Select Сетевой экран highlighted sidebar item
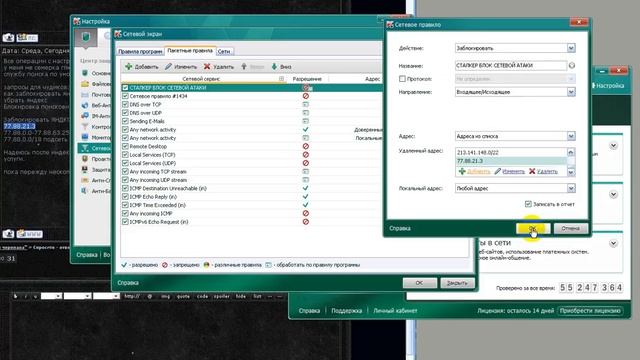The width and height of the screenshot is (640, 360). pos(95,148)
